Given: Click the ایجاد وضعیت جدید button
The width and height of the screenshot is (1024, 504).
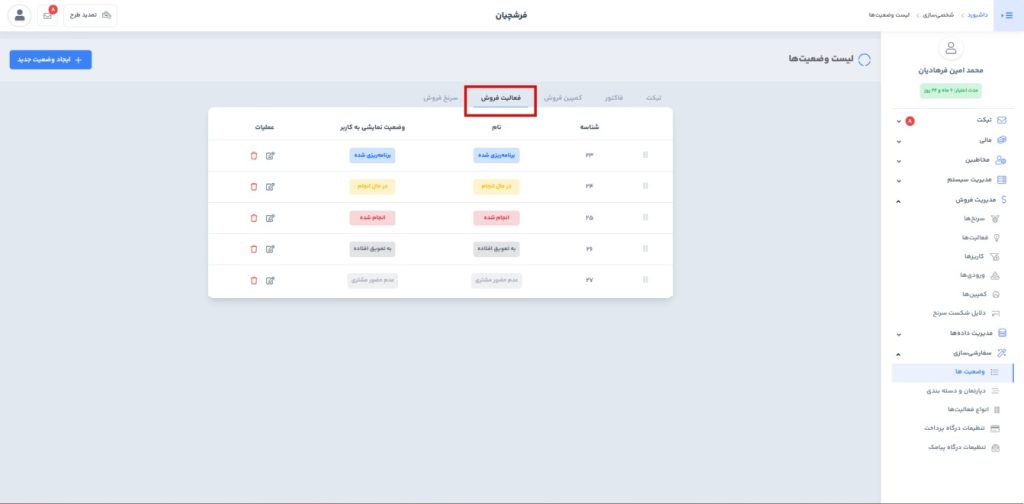Looking at the screenshot, I should click(51, 60).
